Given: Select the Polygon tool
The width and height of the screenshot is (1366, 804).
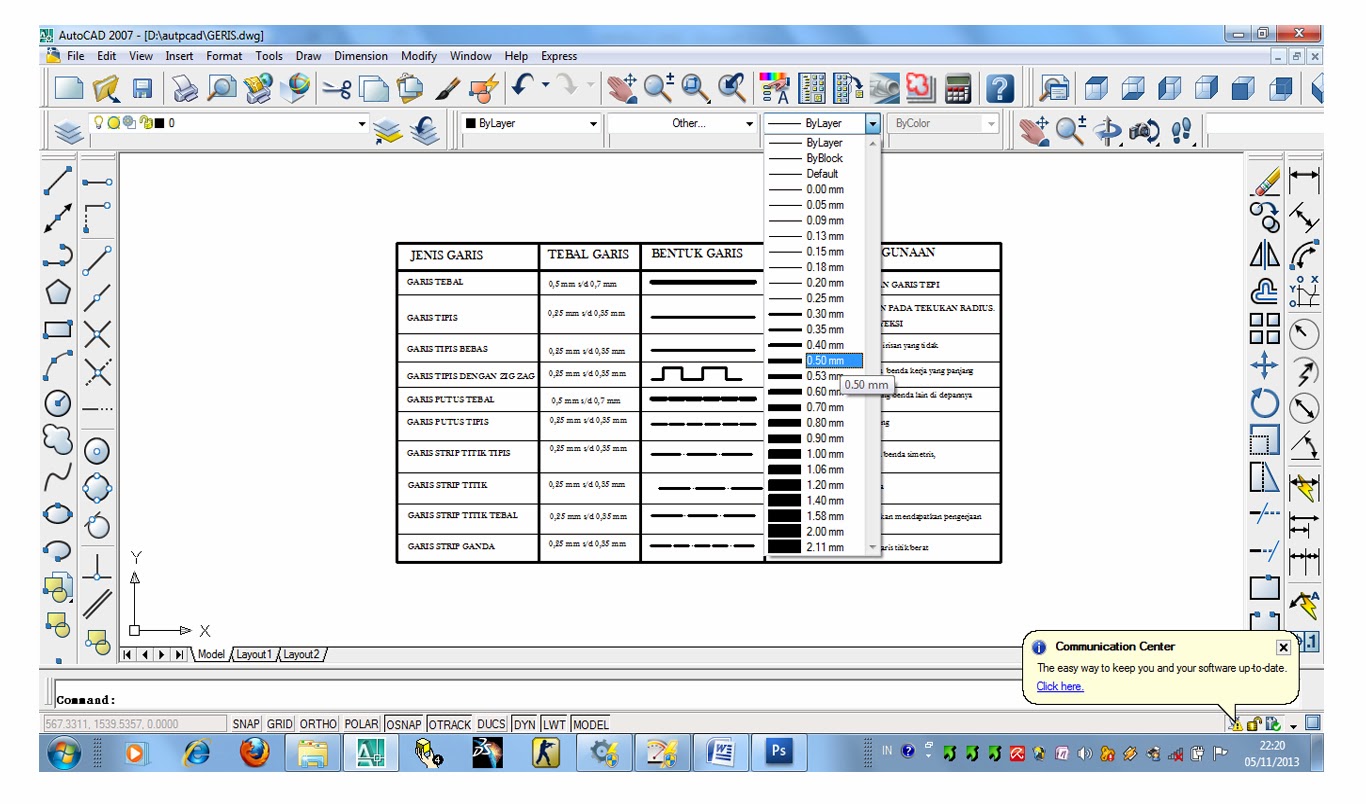Looking at the screenshot, I should tap(57, 292).
